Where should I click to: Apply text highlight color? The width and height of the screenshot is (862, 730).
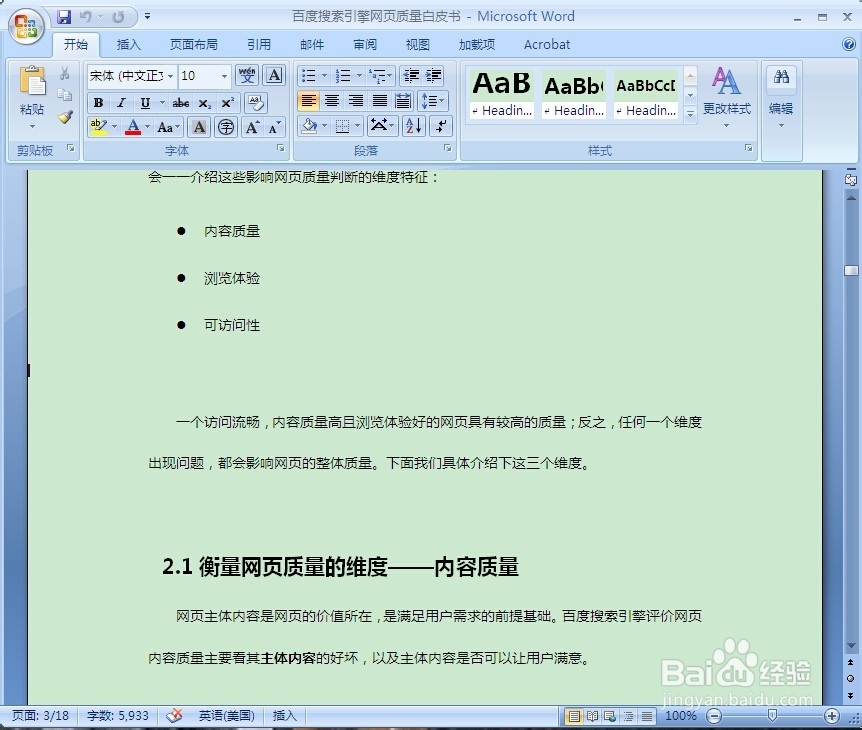click(x=99, y=127)
